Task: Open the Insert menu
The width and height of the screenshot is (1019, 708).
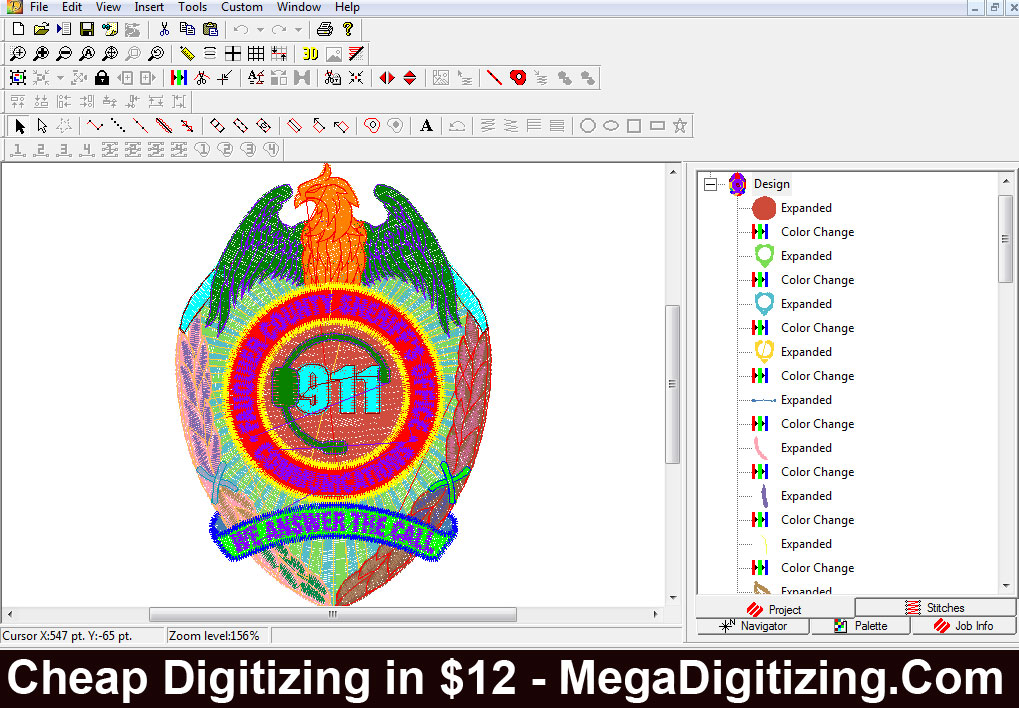Action: [149, 7]
